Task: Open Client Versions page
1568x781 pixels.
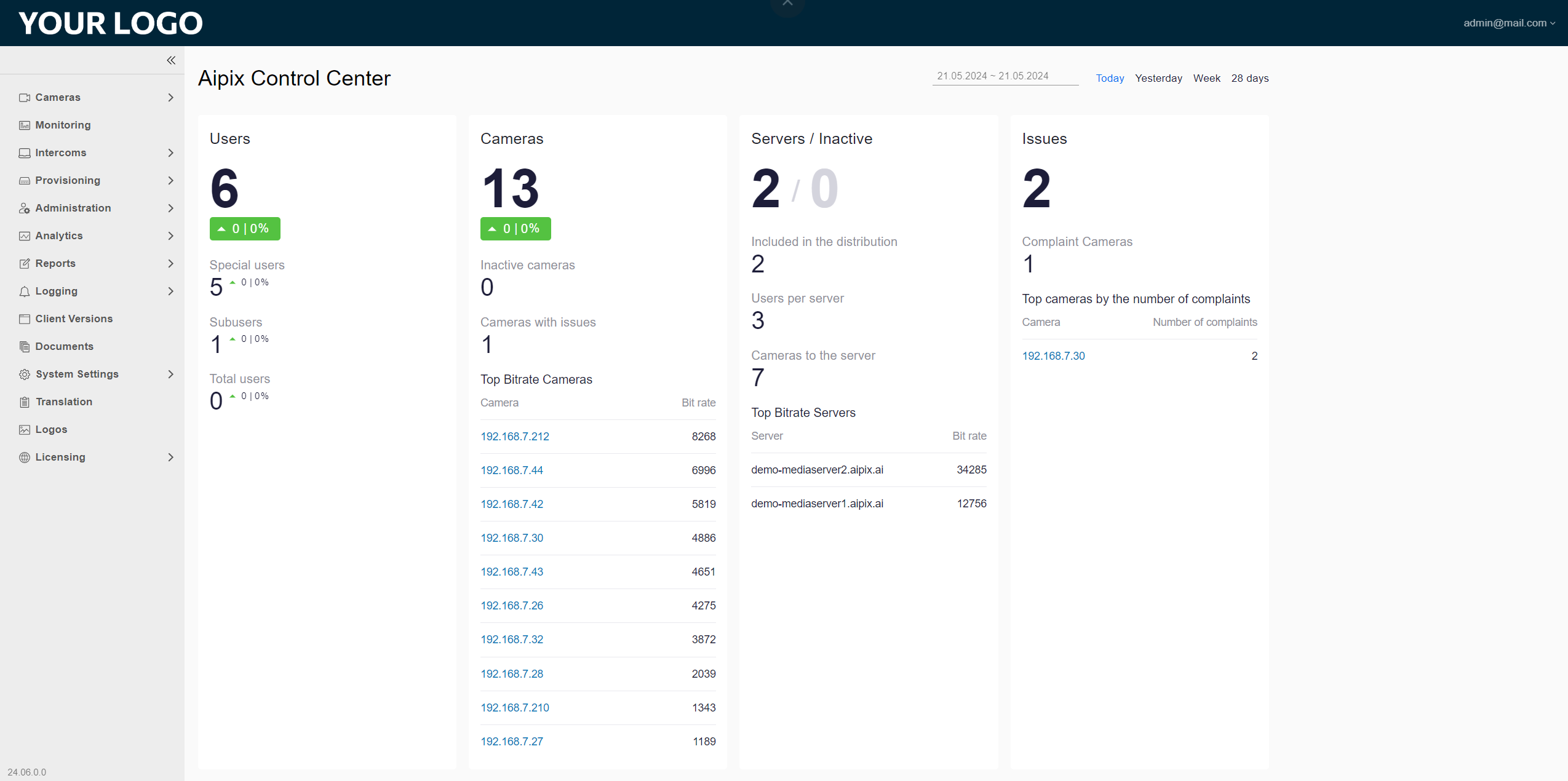Action: 74,319
